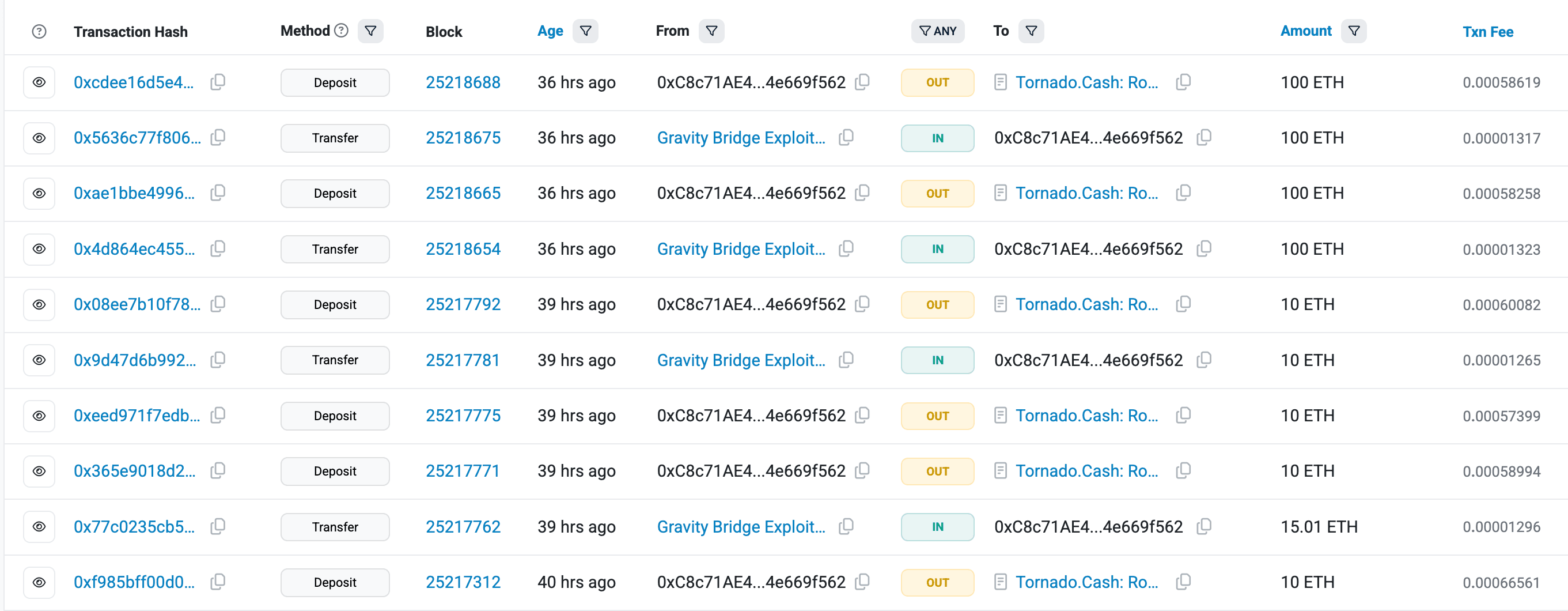Open transaction 0xcdee16d5e4 details

click(x=134, y=82)
